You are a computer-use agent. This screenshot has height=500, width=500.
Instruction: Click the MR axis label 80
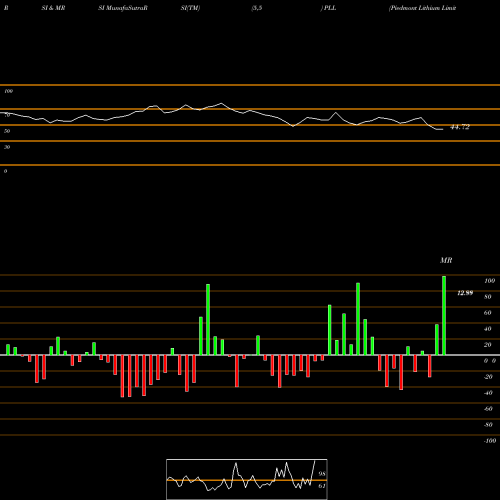(488, 297)
